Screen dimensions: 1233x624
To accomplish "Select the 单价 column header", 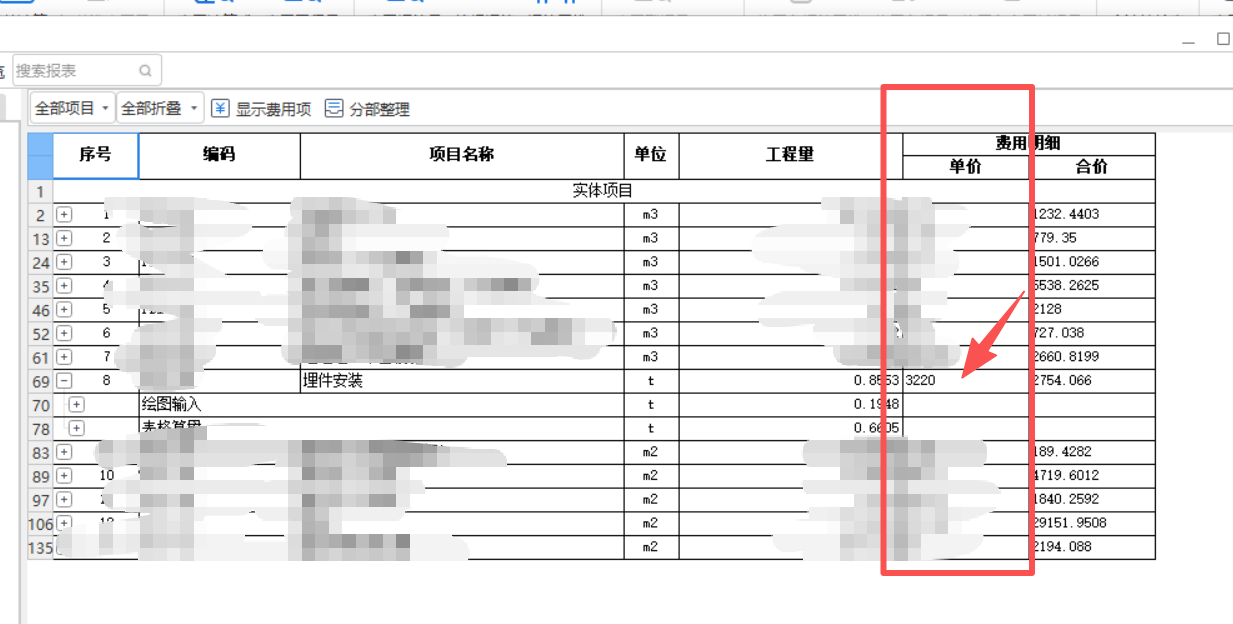I will 965,167.
